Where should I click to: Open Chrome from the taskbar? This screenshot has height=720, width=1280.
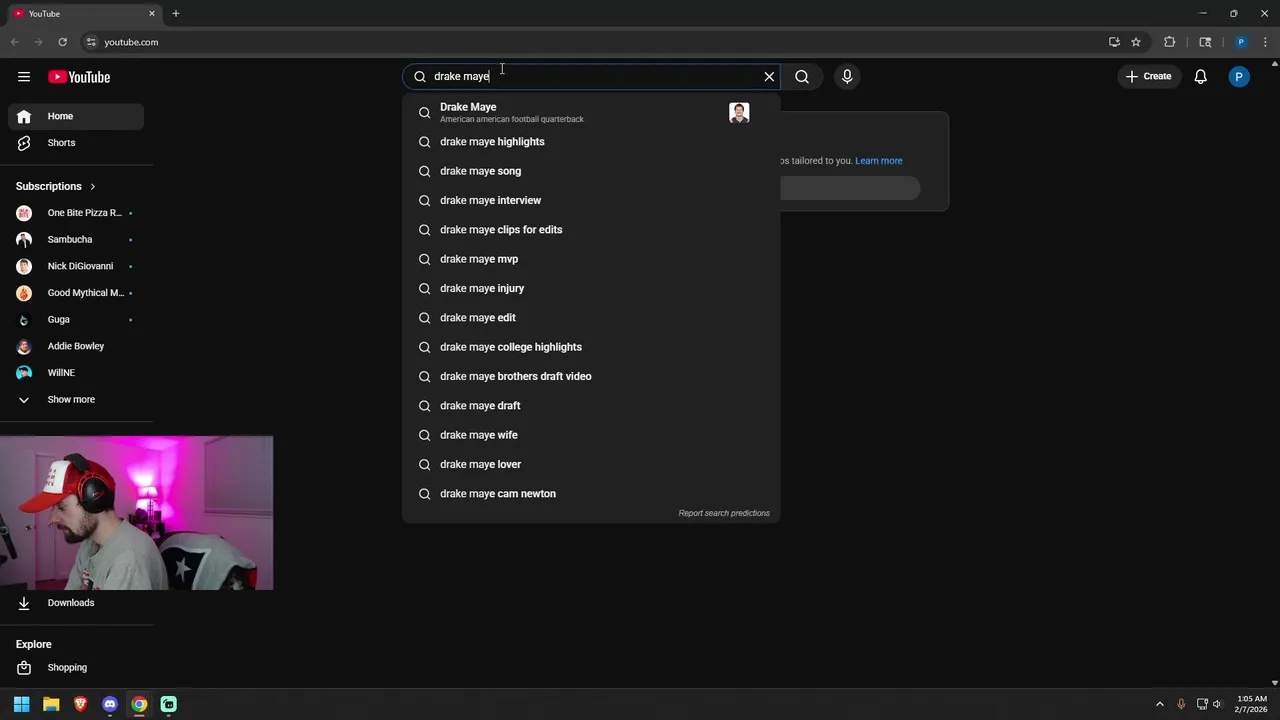[x=139, y=704]
